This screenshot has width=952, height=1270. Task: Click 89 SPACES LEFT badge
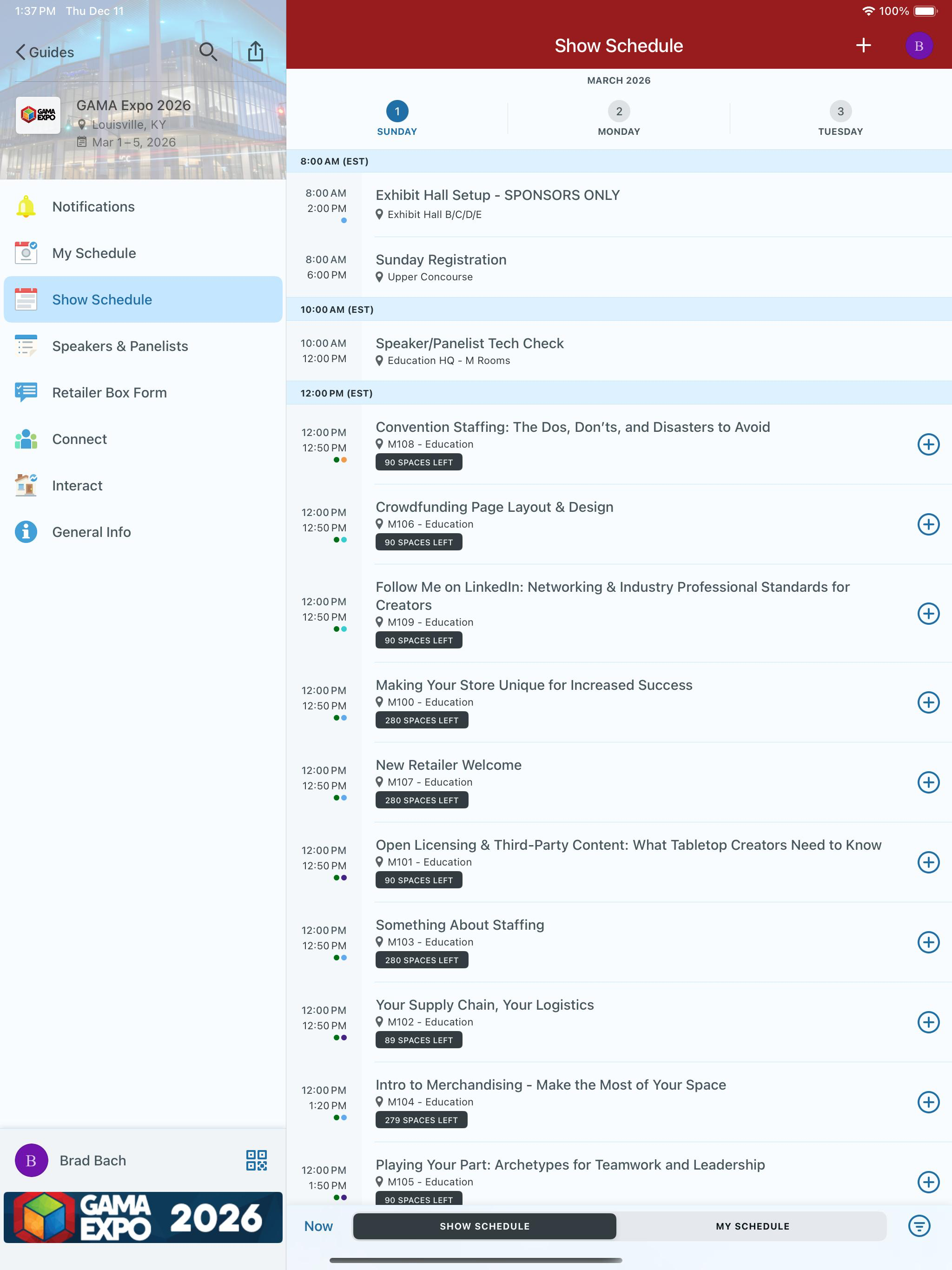(x=418, y=1040)
